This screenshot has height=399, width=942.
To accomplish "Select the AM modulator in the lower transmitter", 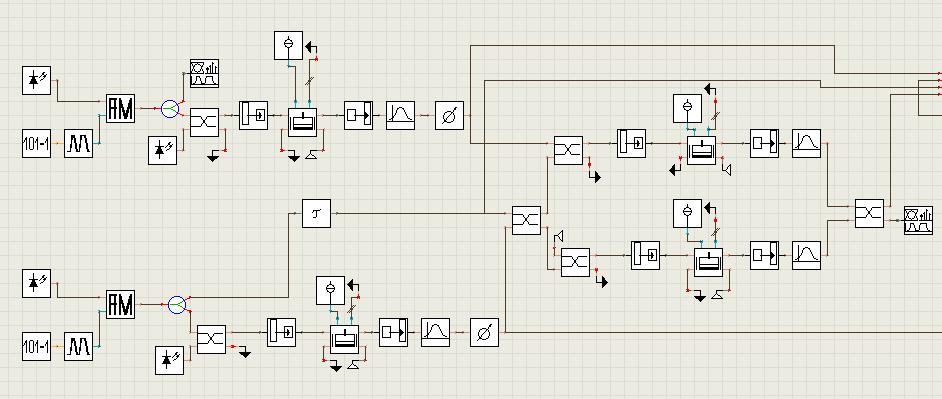I will (120, 305).
